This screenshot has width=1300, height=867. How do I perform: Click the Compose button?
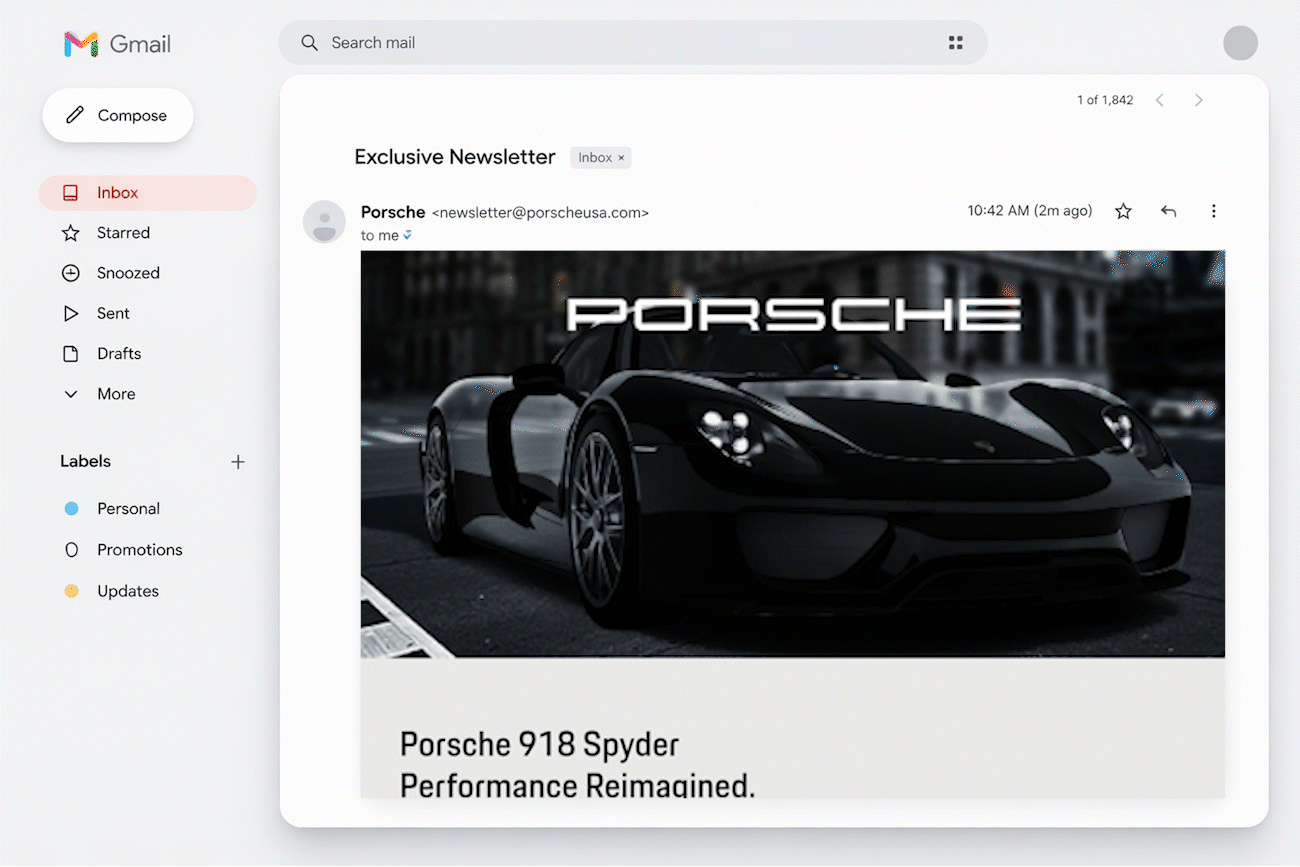(x=118, y=115)
